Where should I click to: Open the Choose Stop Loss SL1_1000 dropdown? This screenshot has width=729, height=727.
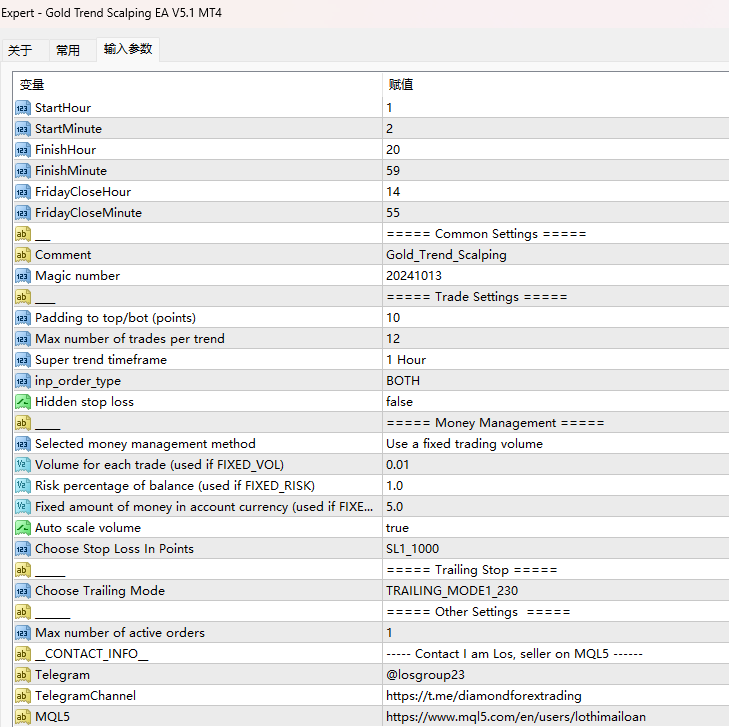click(556, 549)
